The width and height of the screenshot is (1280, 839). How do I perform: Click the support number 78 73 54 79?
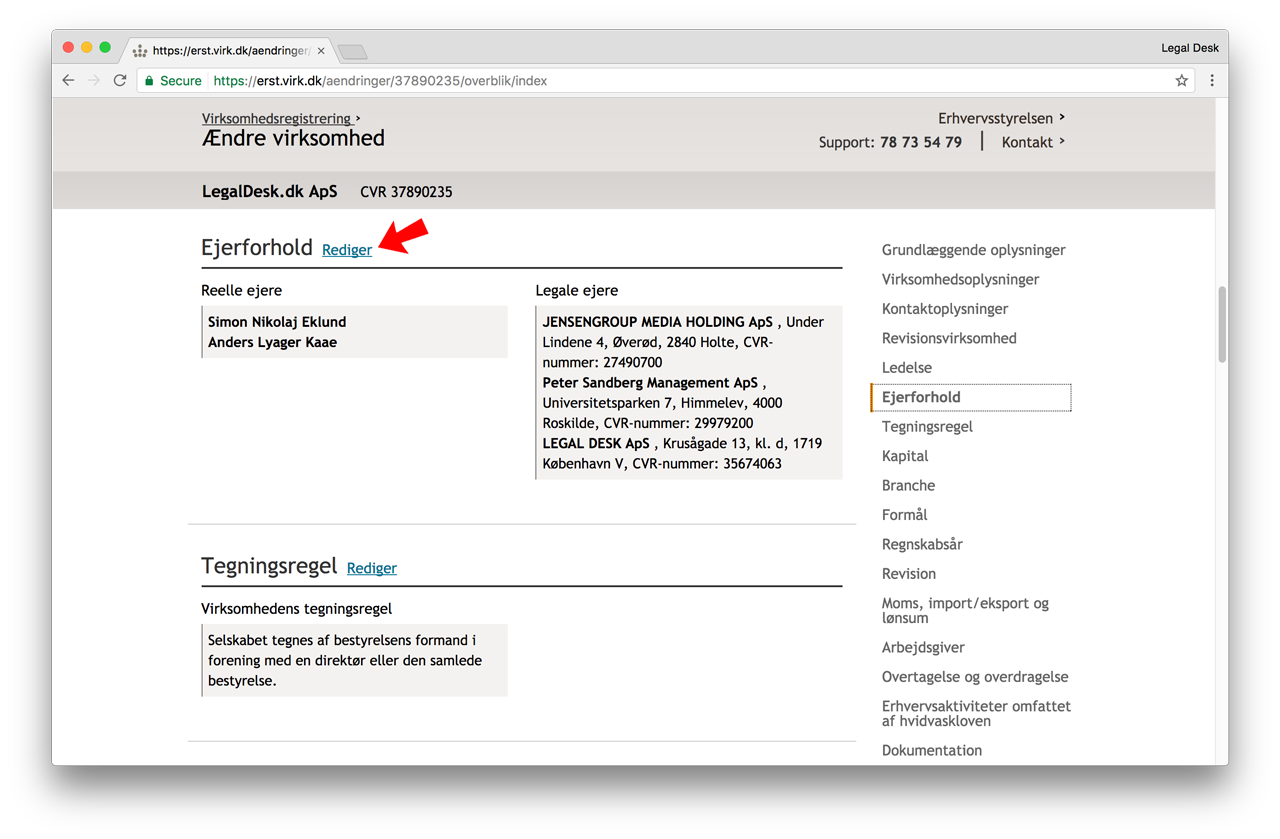921,142
